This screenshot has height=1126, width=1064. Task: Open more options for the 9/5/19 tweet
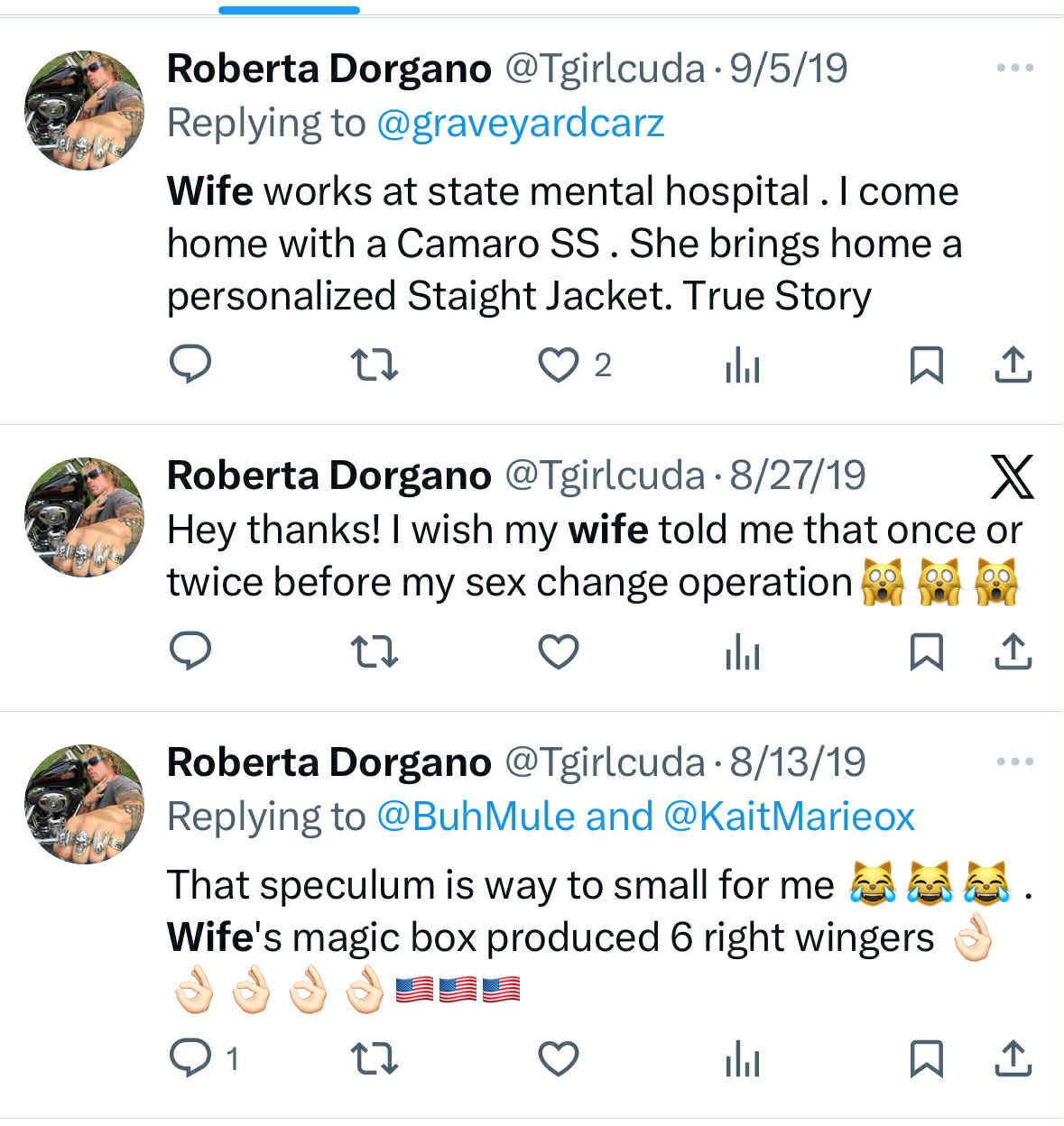pos(1014,69)
